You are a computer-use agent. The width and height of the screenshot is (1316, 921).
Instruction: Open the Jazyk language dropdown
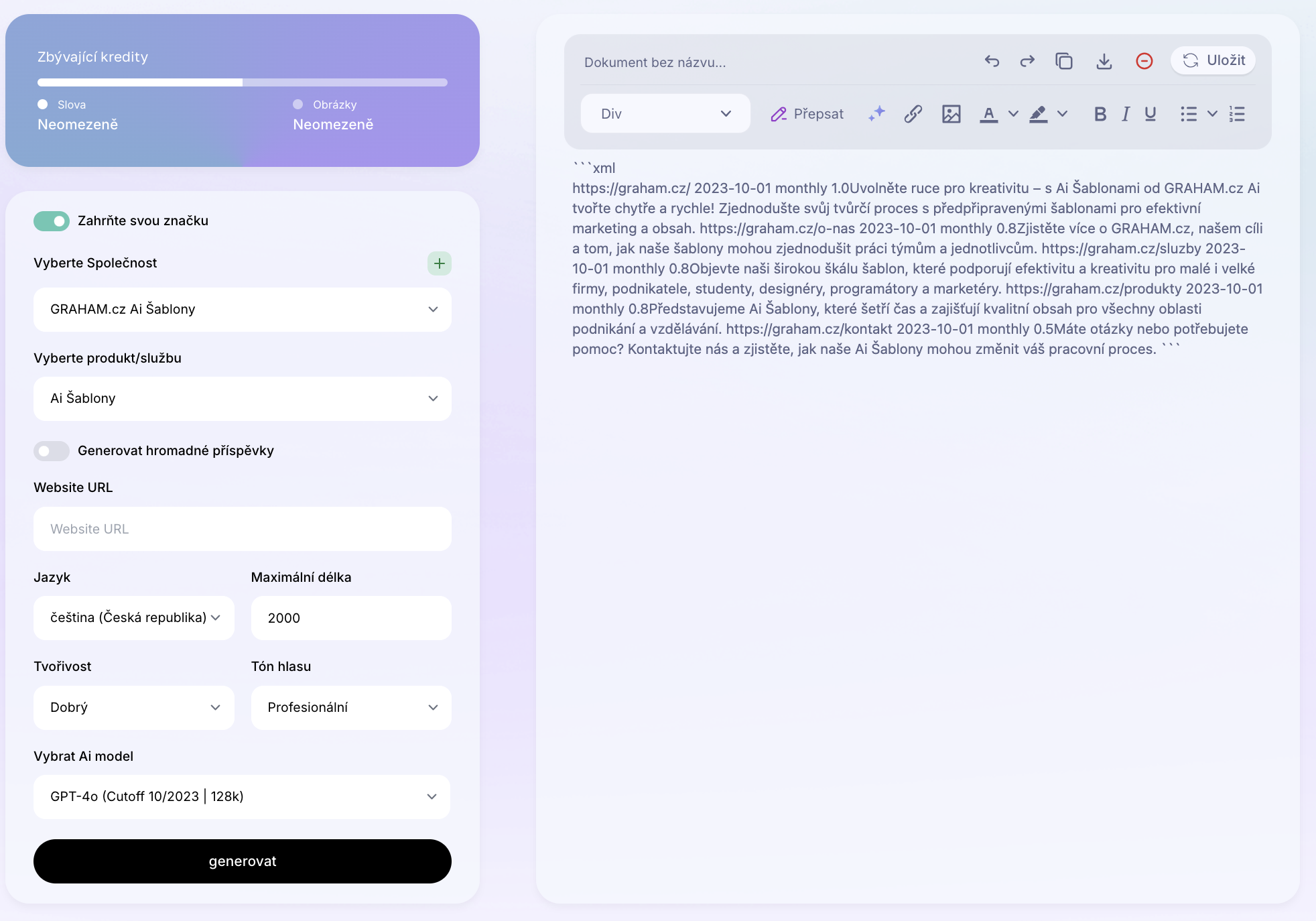click(x=134, y=618)
